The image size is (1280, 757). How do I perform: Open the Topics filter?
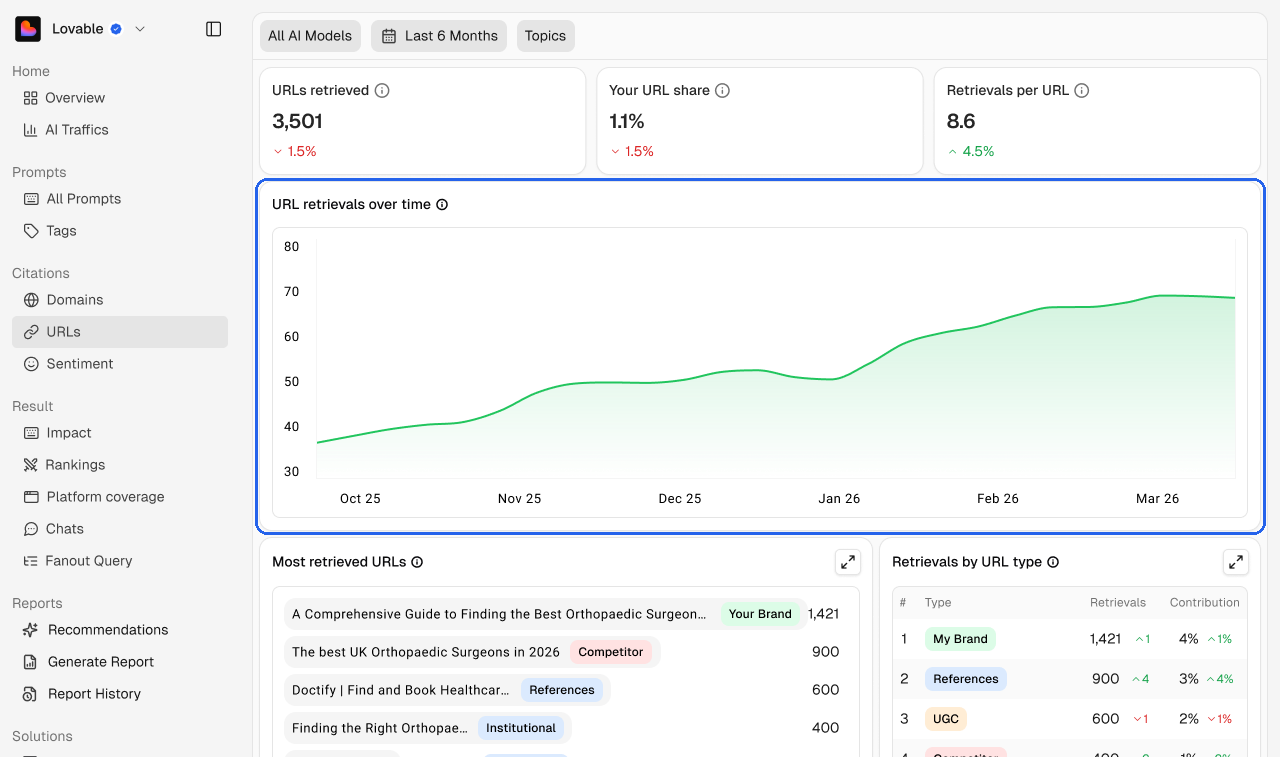tap(545, 36)
